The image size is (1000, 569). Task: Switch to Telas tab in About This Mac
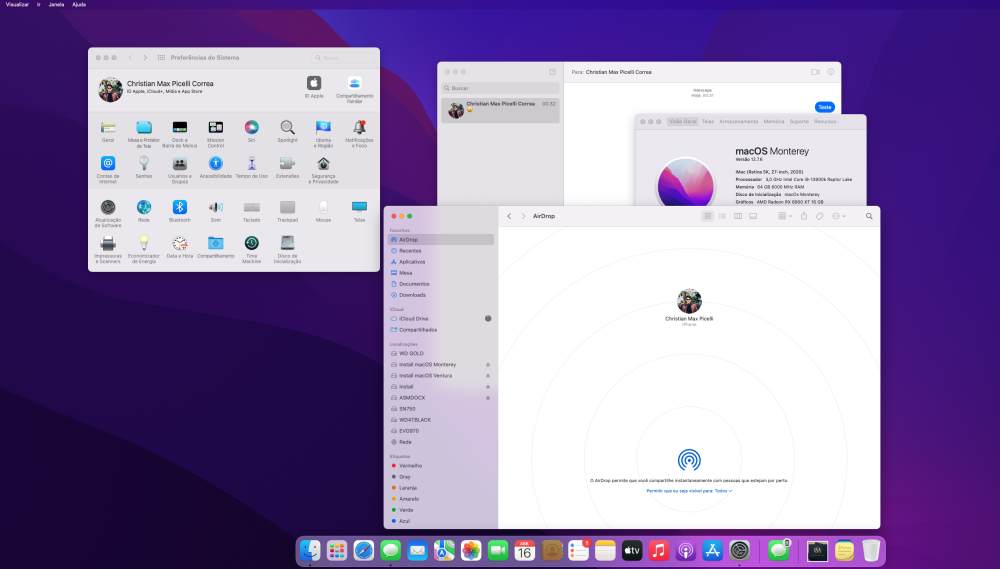[708, 121]
